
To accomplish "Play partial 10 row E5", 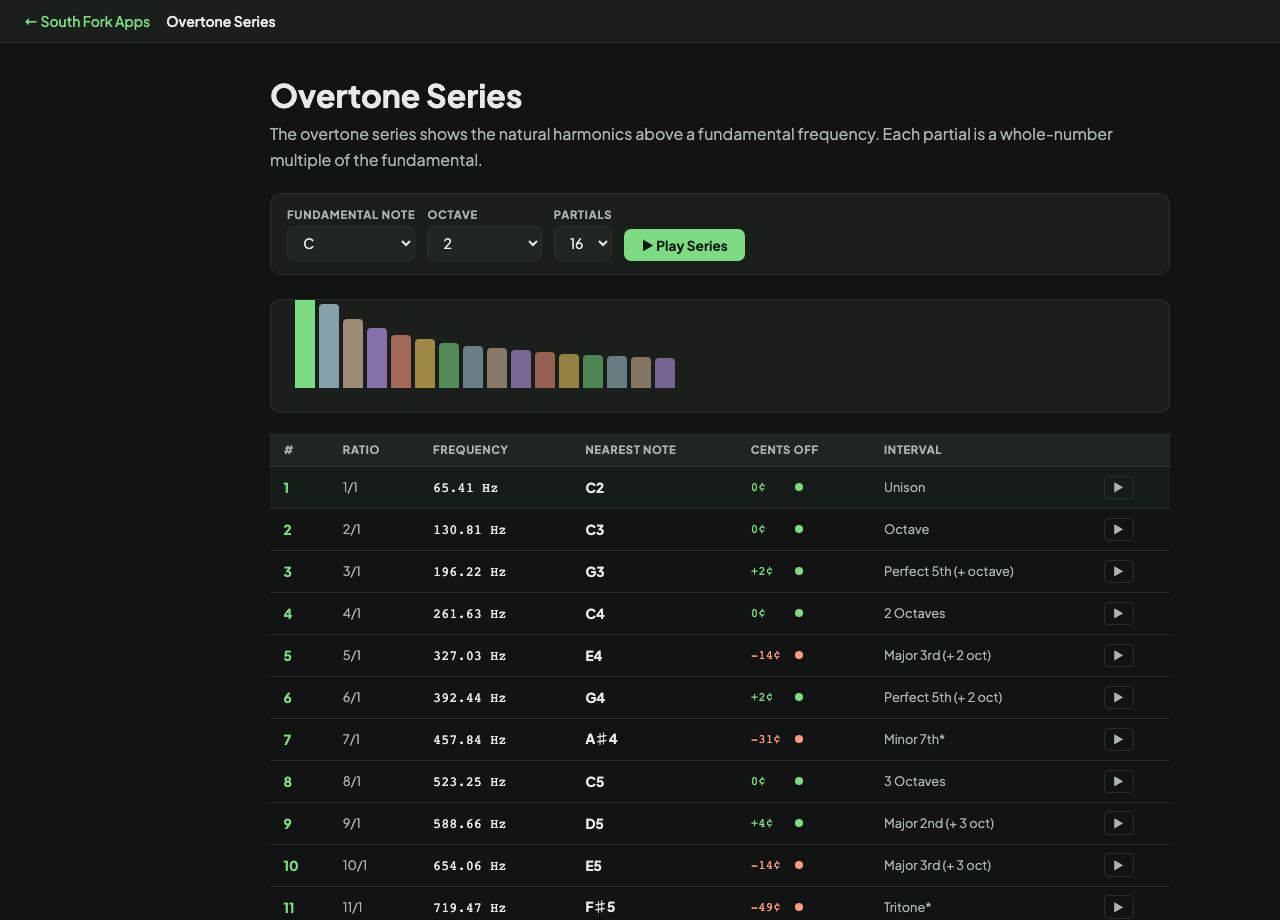I will 1118,865.
